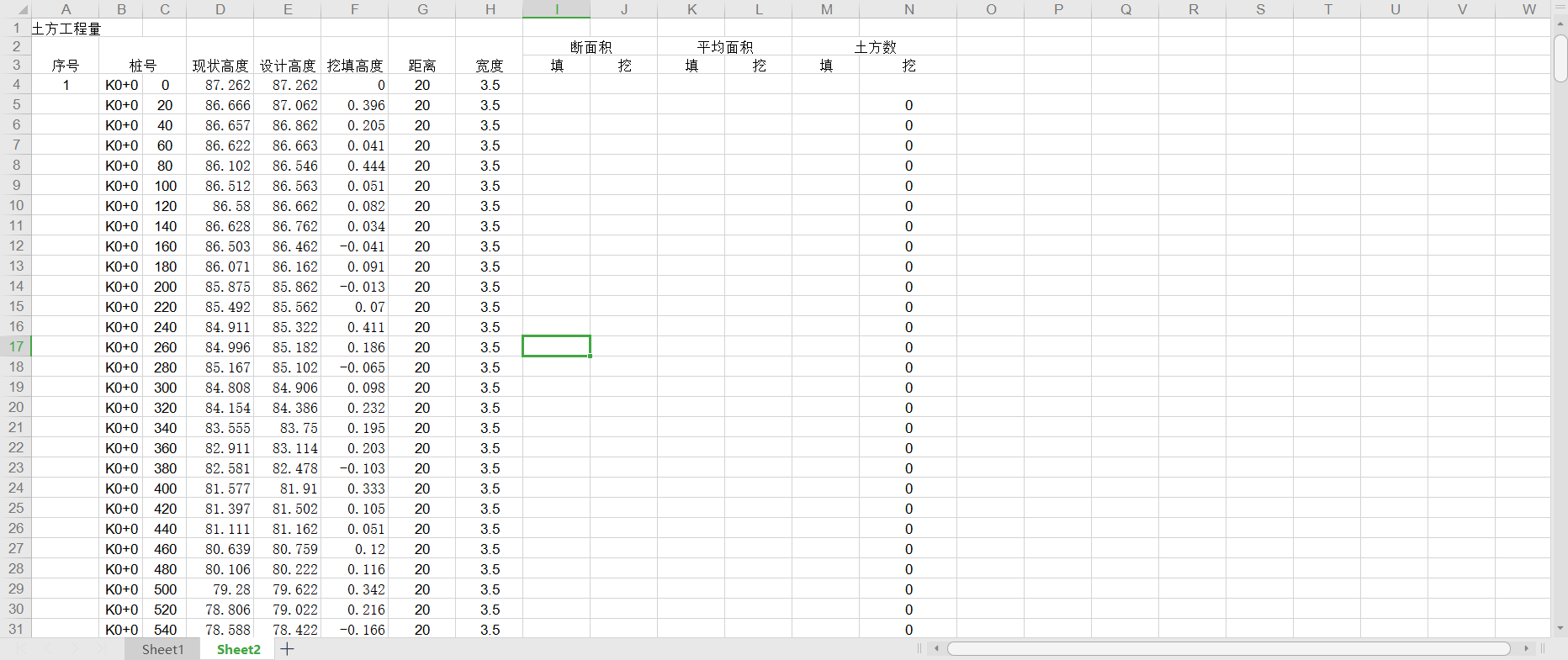Click cell with value -0.041
This screenshot has width=1568, height=660.
tap(355, 246)
